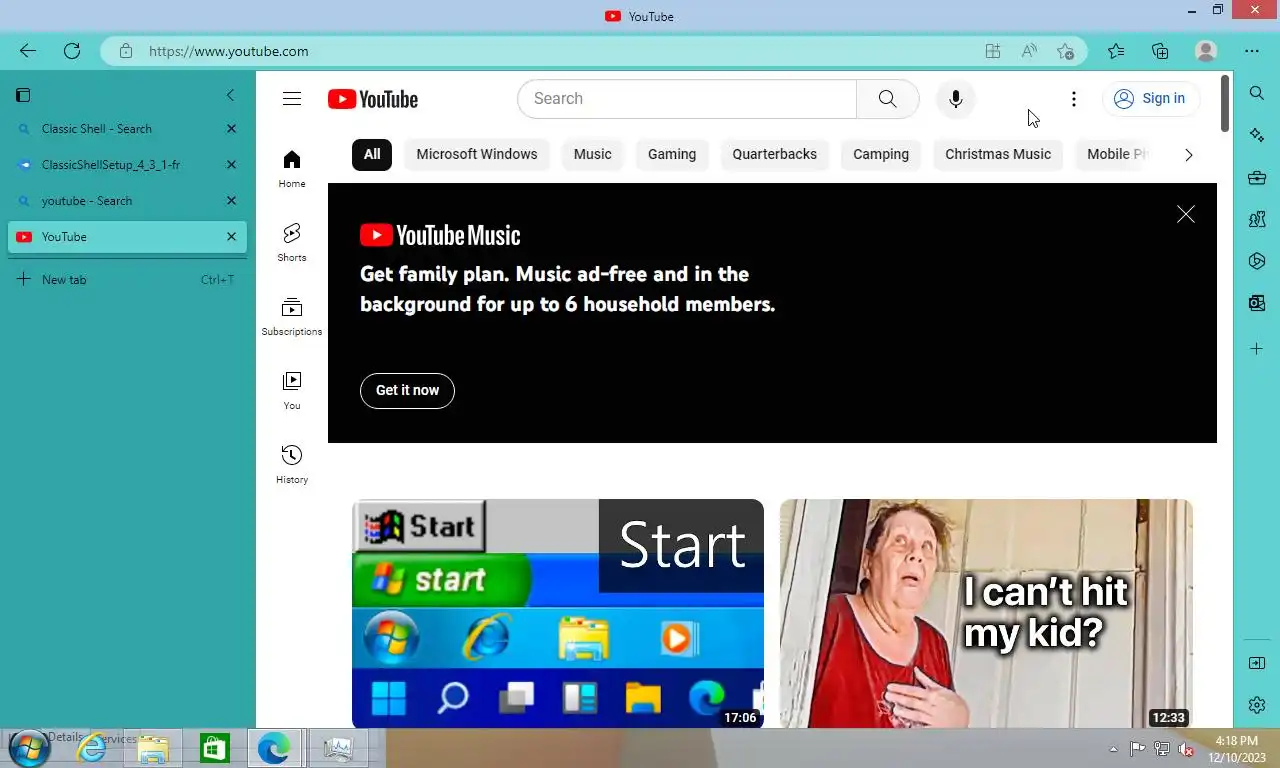This screenshot has height=768, width=1280.
Task: Dismiss the YouTube Music banner with the X
Action: (1186, 214)
